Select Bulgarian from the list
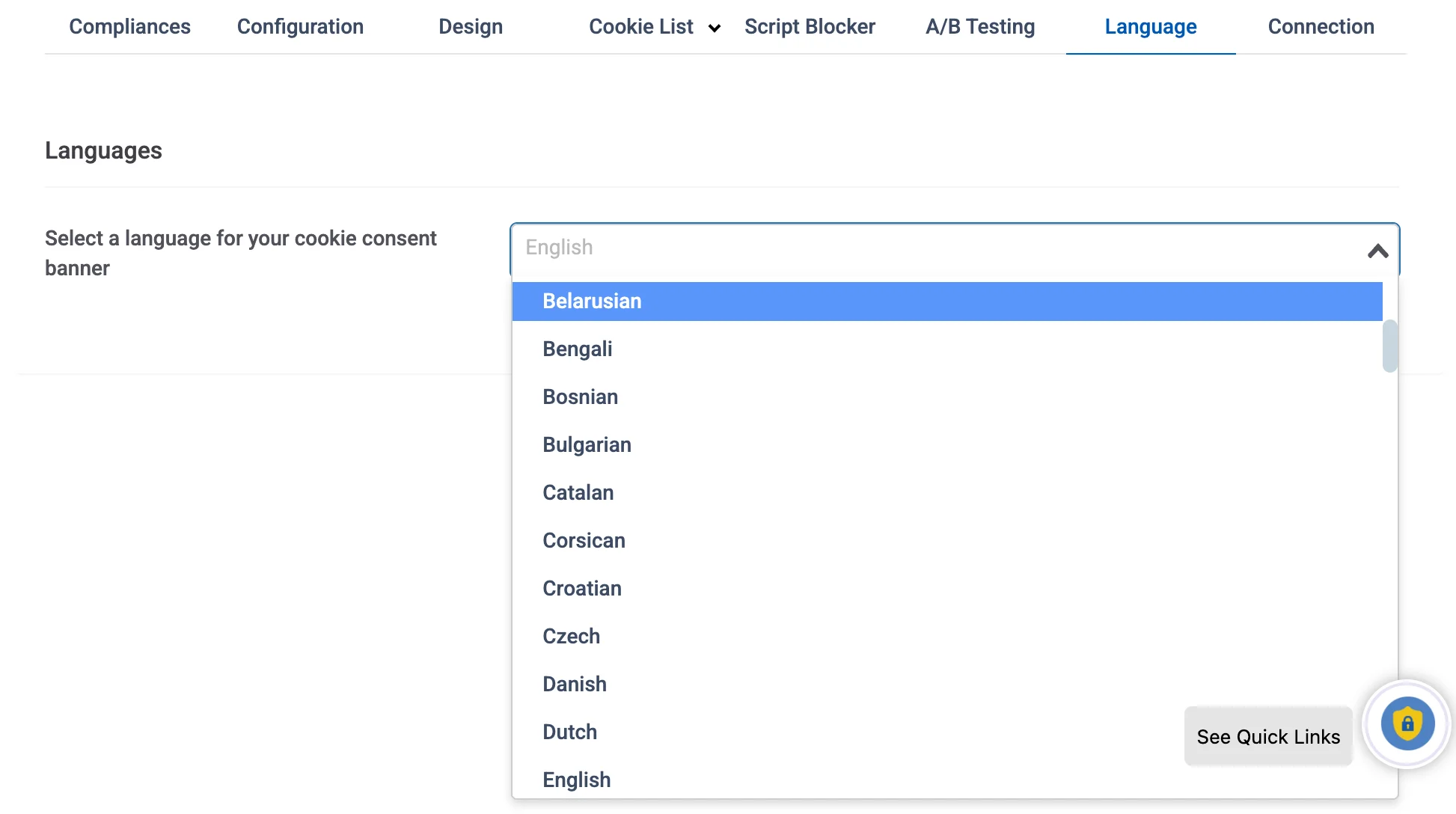Image resolution: width=1456 pixels, height=814 pixels. [x=947, y=445]
